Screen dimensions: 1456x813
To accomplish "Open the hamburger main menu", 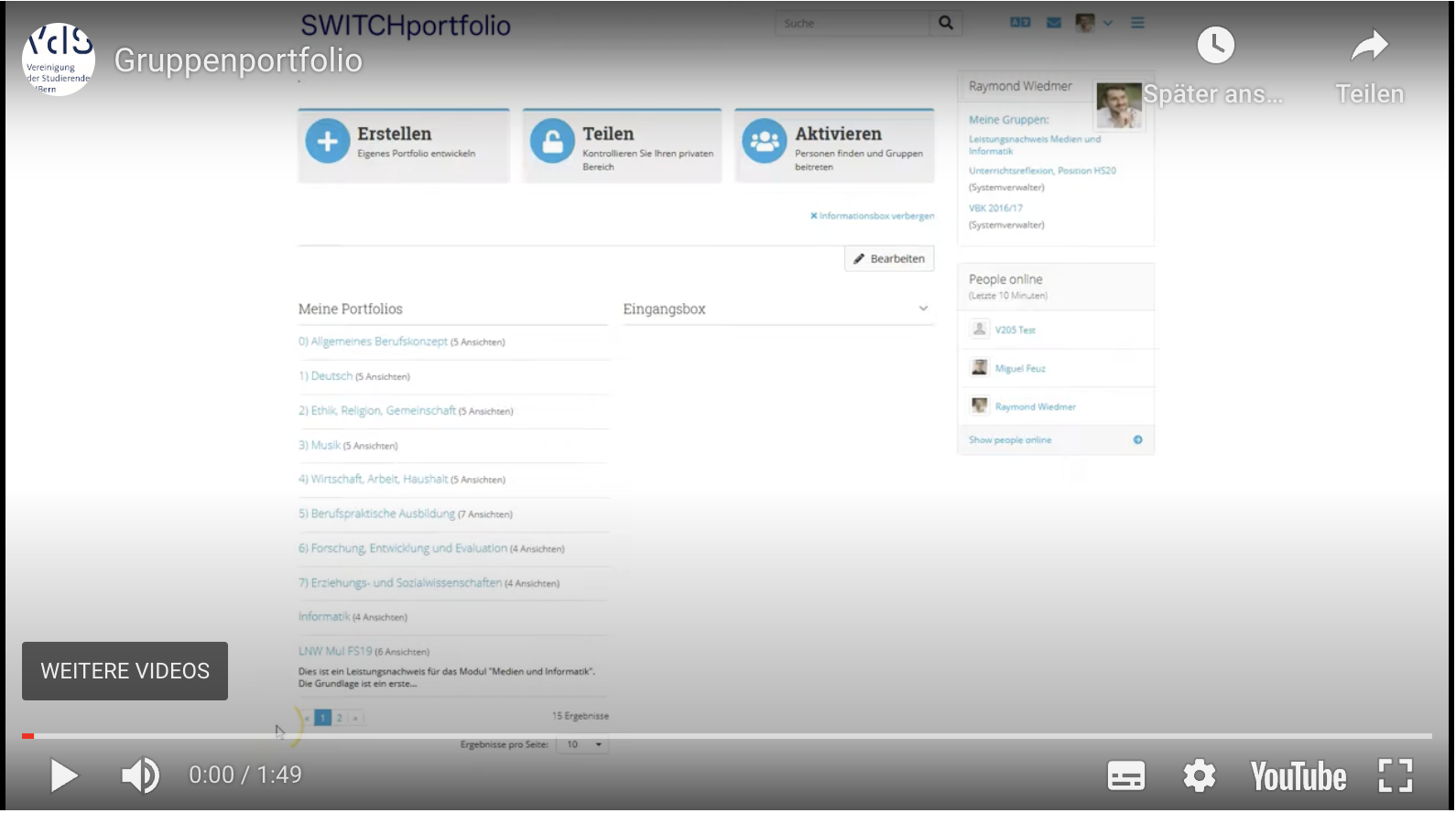I will (x=1137, y=23).
